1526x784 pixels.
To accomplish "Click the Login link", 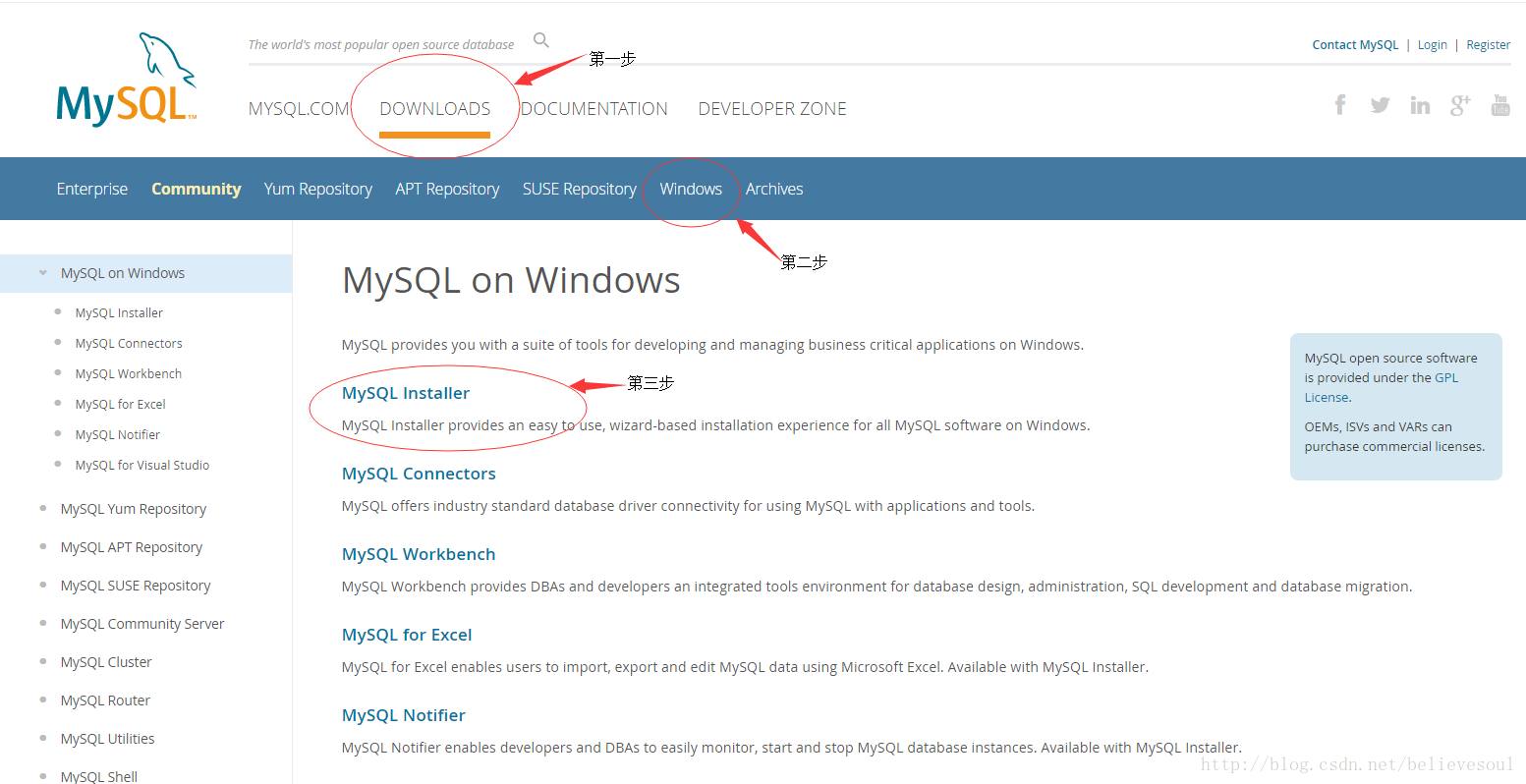I will (x=1433, y=45).
